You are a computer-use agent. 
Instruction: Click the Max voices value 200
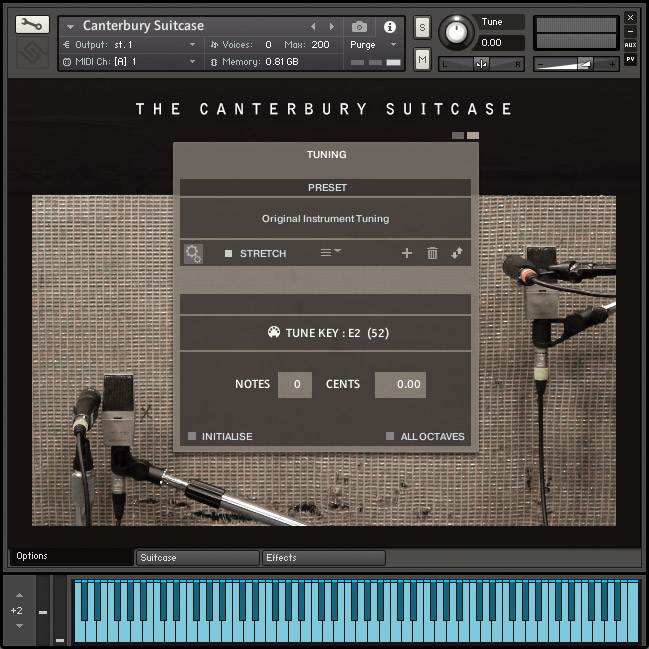[x=320, y=44]
